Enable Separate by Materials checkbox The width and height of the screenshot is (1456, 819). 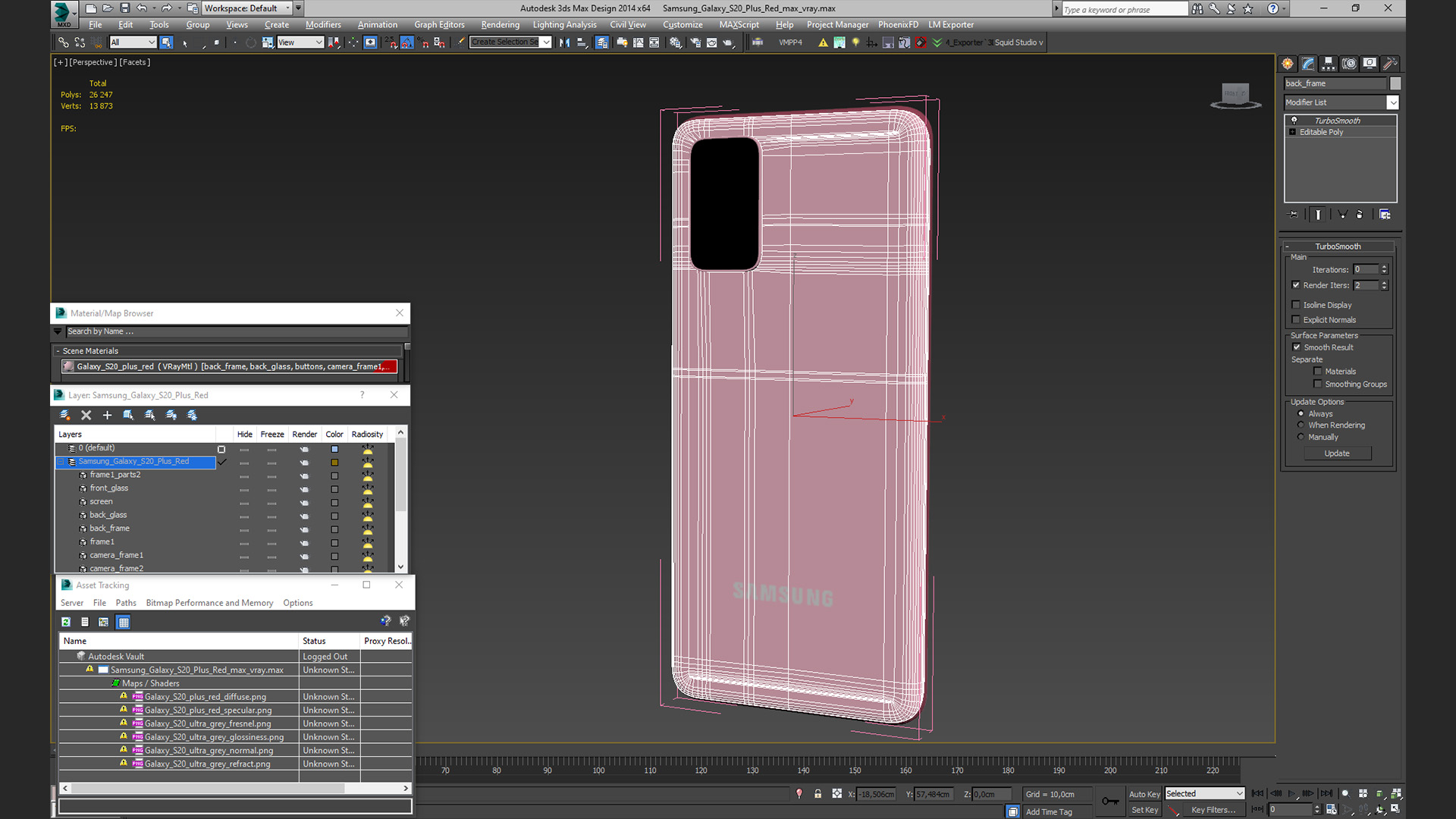point(1318,372)
